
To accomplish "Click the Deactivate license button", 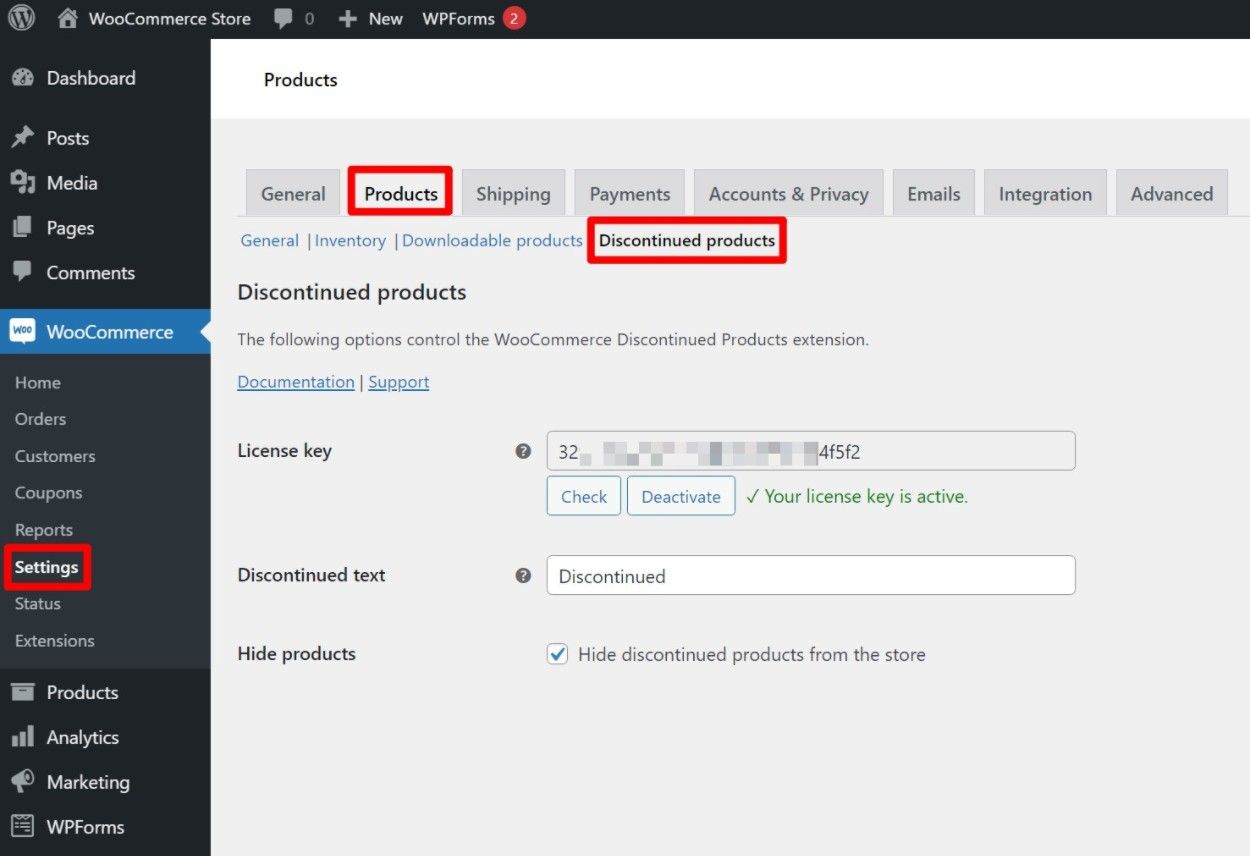I will (681, 496).
